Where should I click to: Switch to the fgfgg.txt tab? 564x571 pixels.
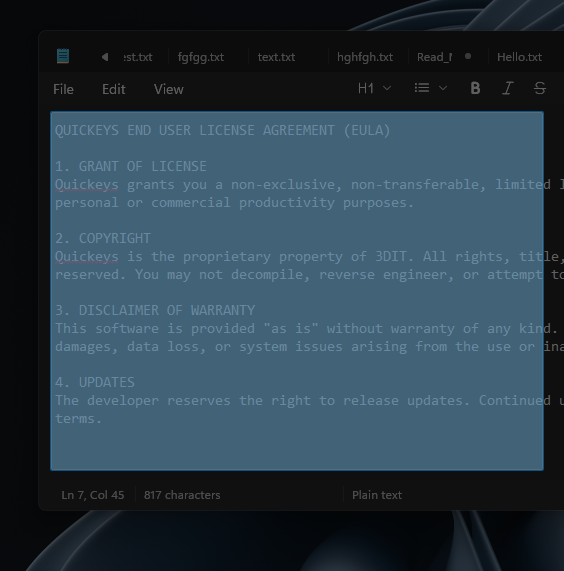pyautogui.click(x=201, y=57)
